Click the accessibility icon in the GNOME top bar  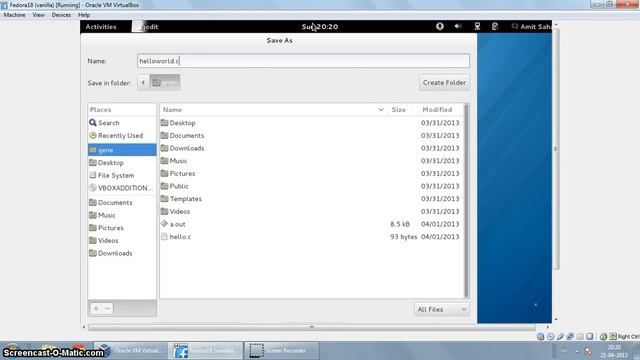click(440, 27)
